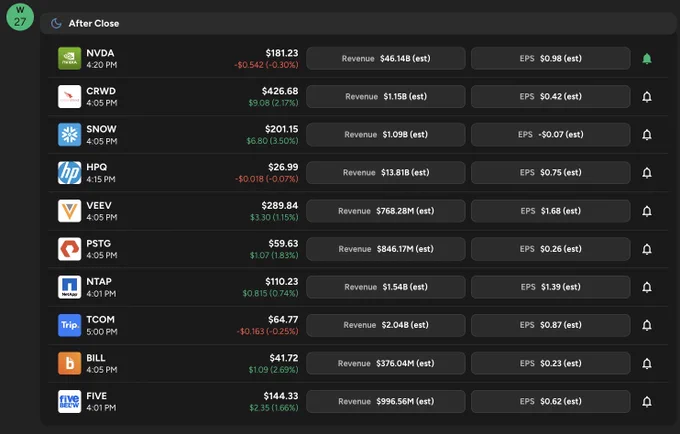Click the PSTG ticker symbol text
The height and width of the screenshot is (434, 680).
[98, 244]
